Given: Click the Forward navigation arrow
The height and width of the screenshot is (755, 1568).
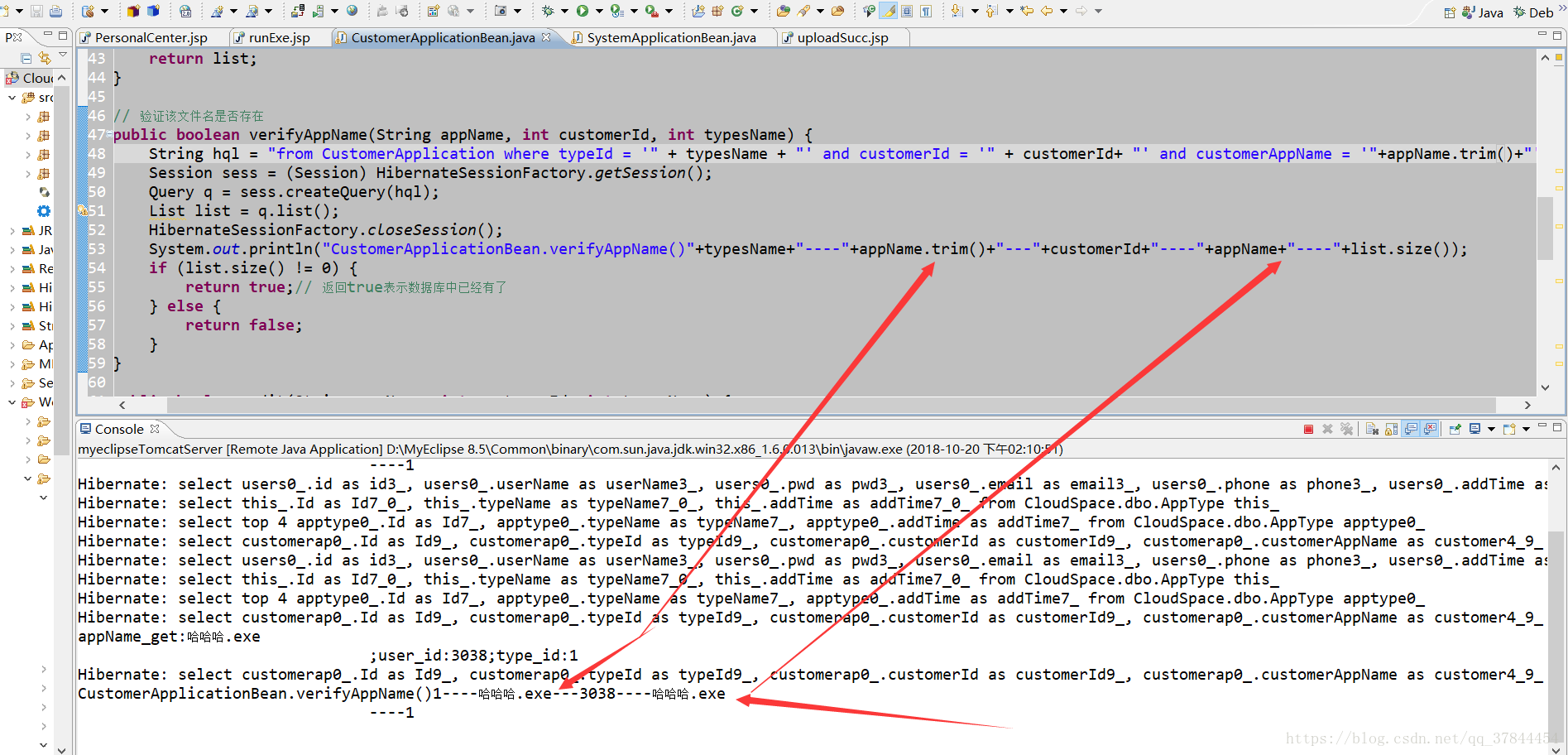Looking at the screenshot, I should tap(1081, 11).
